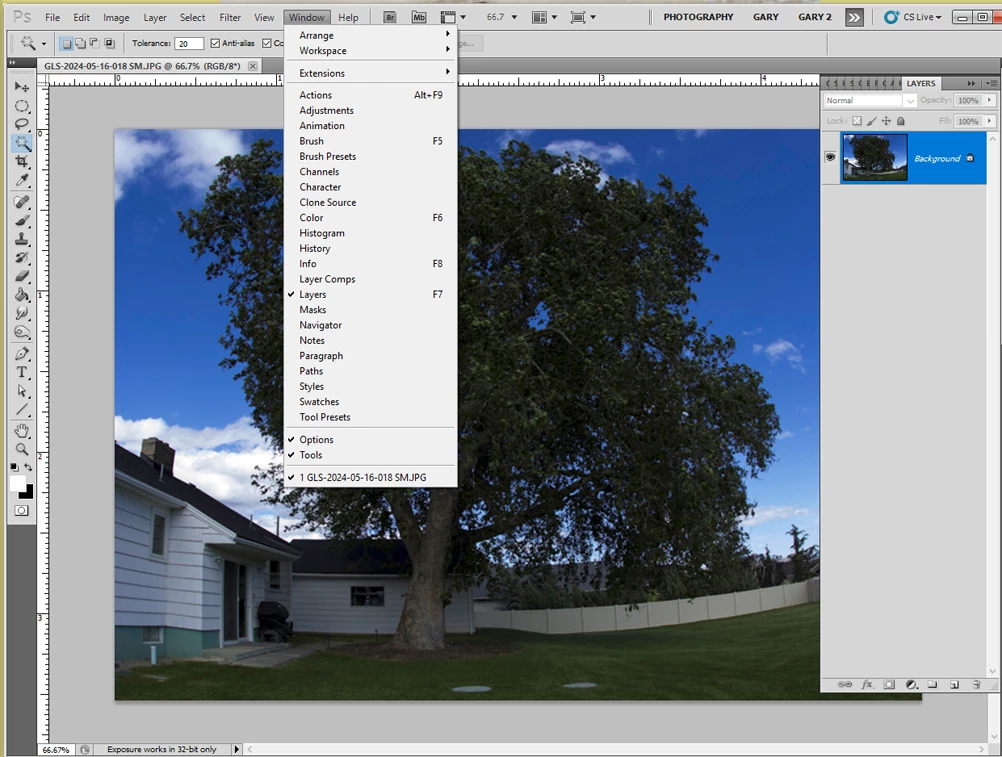Open the CS Live button
Viewport: 1002px width, 757px height.
pyautogui.click(x=913, y=17)
